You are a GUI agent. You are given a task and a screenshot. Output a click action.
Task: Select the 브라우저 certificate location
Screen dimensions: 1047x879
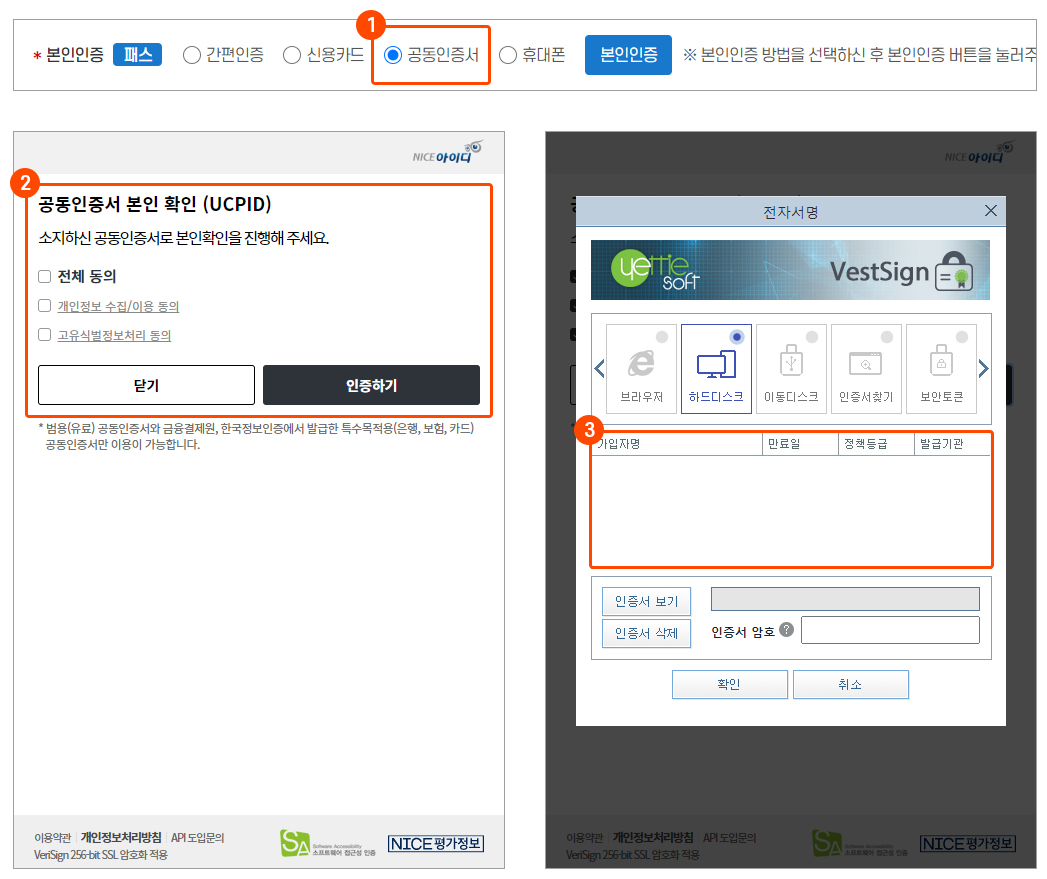pos(642,369)
